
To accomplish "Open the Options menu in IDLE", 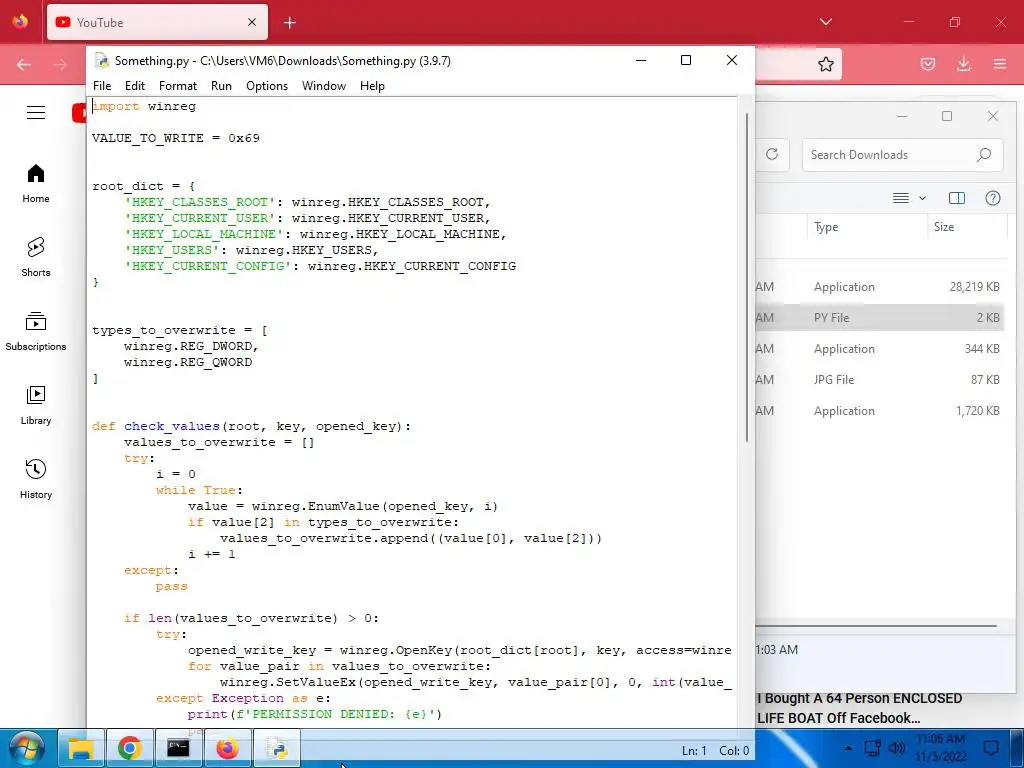I will (266, 86).
